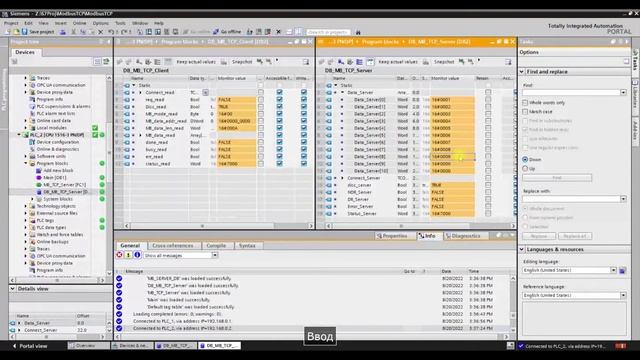The image size is (640, 360).
Task: Enable the Match case checkbox
Action: [525, 111]
